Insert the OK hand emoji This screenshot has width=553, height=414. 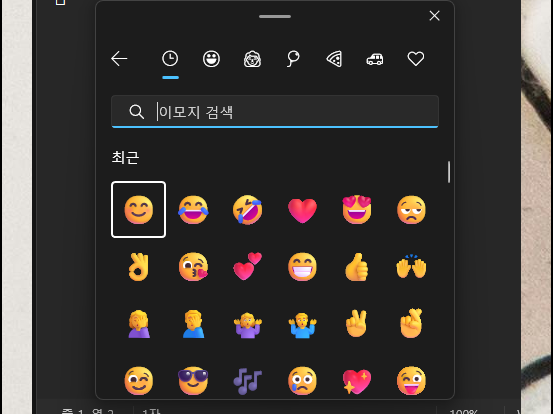coord(139,267)
